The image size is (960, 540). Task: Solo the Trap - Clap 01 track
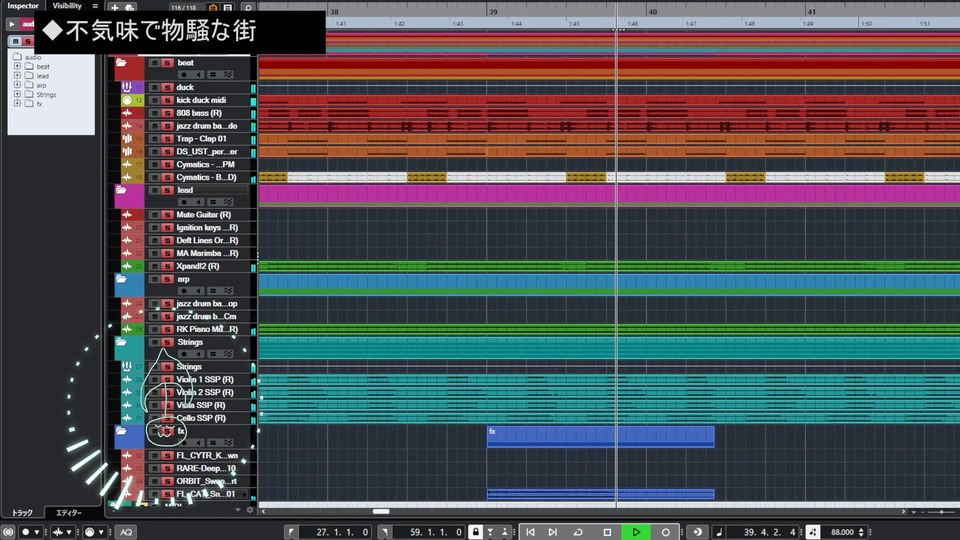click(x=168, y=139)
